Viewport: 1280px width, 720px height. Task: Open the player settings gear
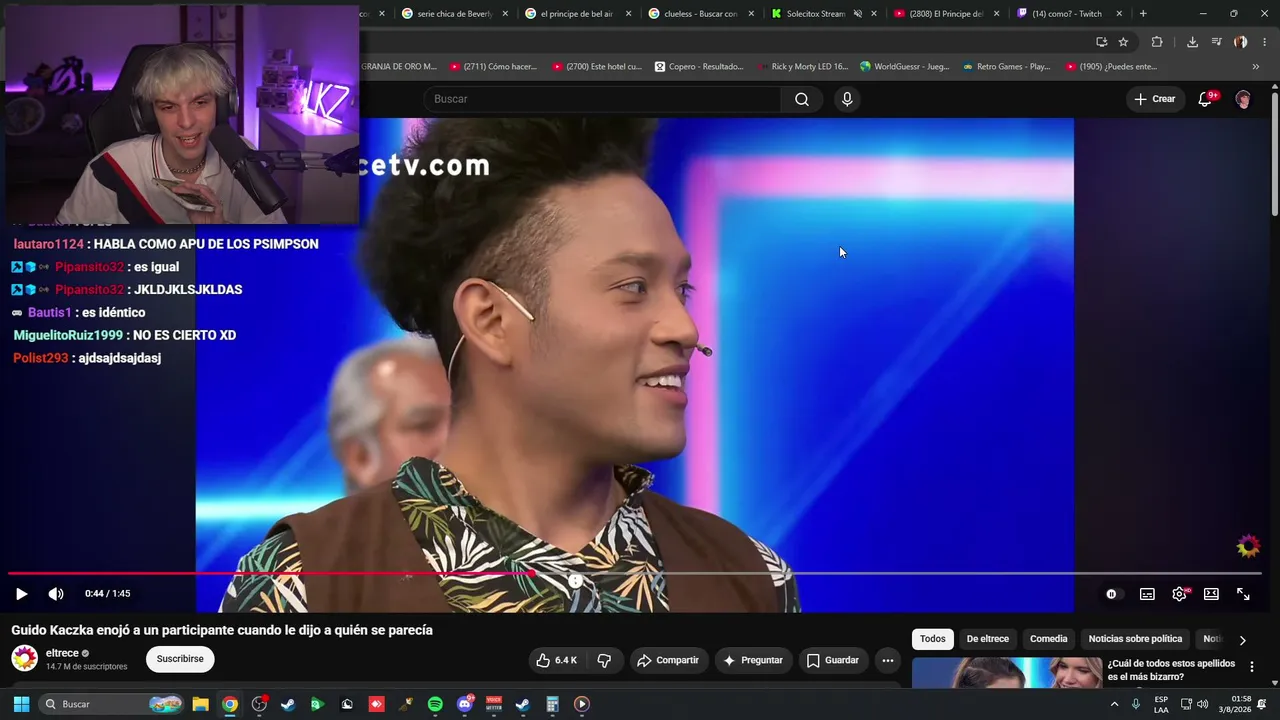pyautogui.click(x=1179, y=594)
